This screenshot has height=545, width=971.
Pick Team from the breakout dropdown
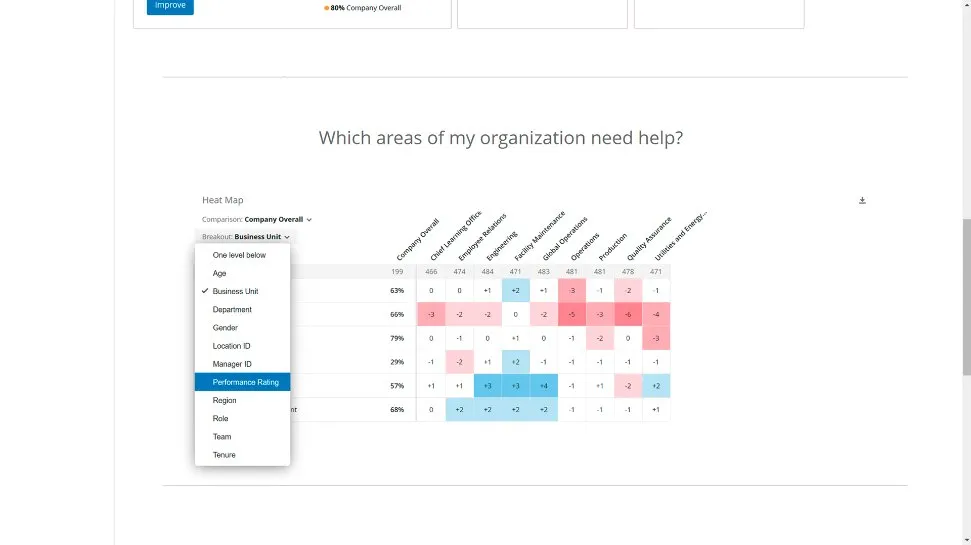[221, 436]
